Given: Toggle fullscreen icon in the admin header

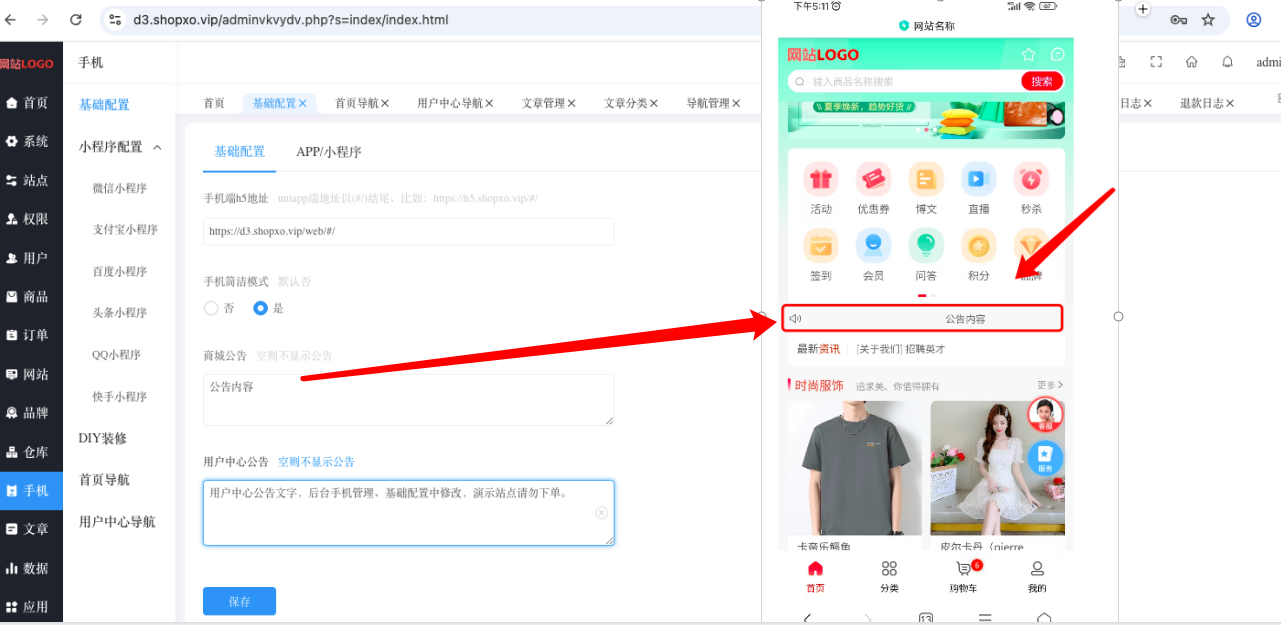Looking at the screenshot, I should 1156,62.
